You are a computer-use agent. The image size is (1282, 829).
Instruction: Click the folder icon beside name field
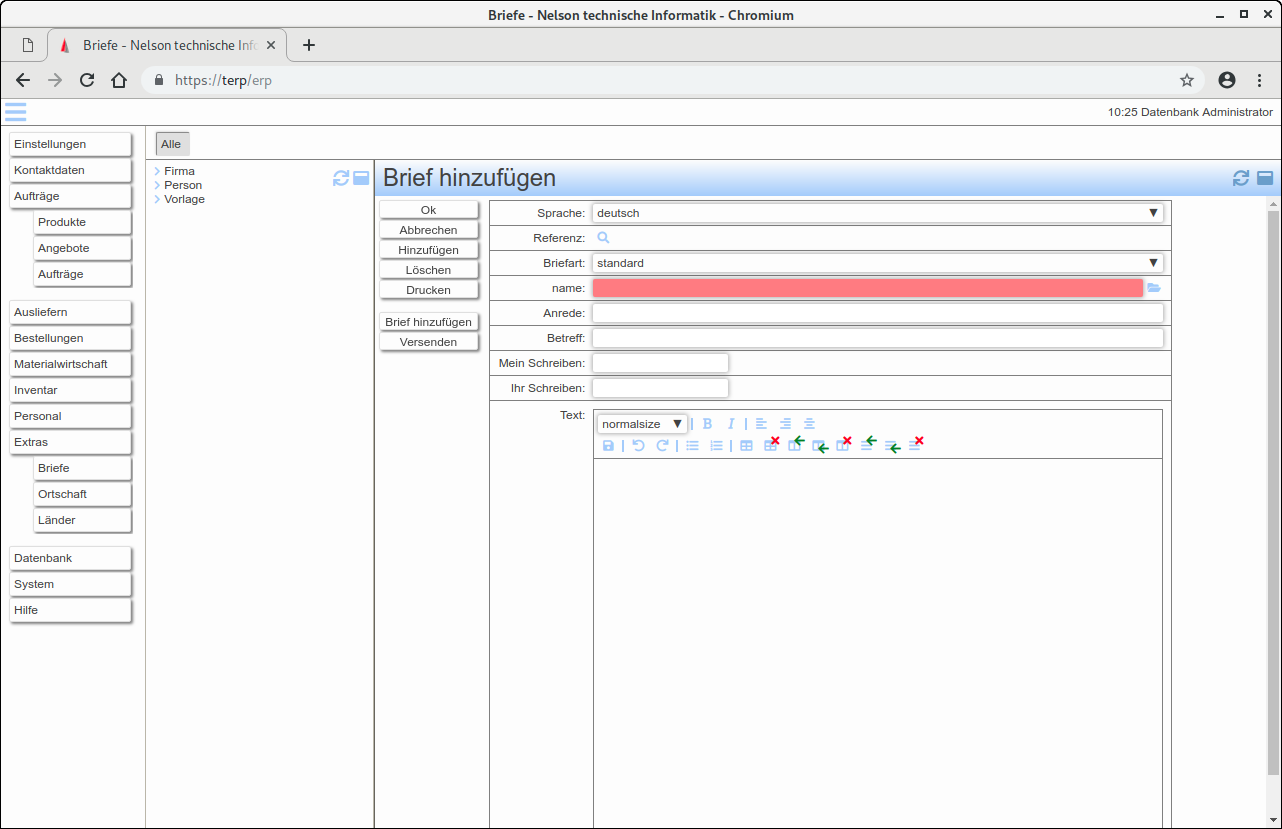click(x=1154, y=288)
